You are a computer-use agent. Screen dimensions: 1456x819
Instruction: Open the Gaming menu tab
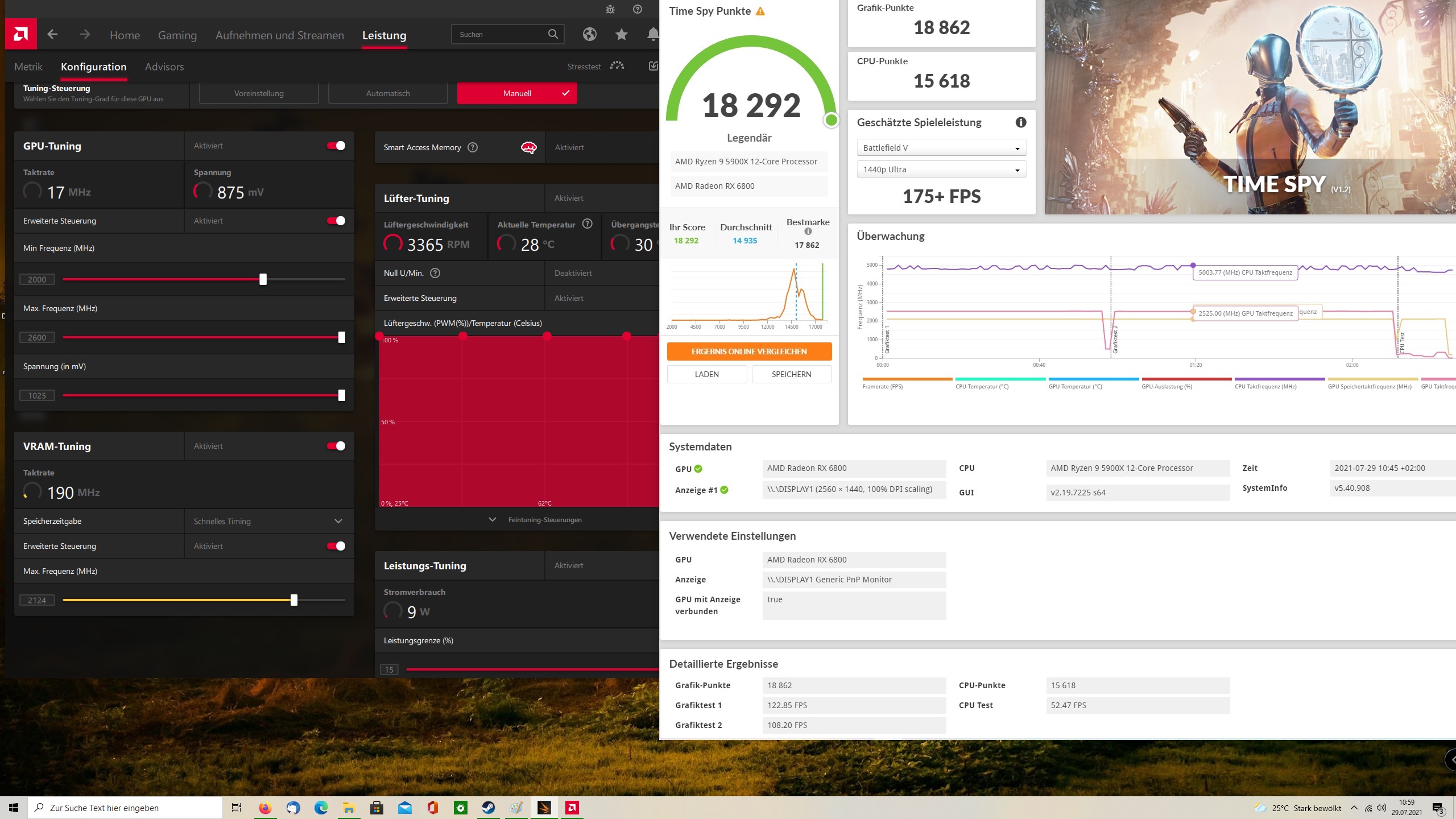pyautogui.click(x=177, y=35)
